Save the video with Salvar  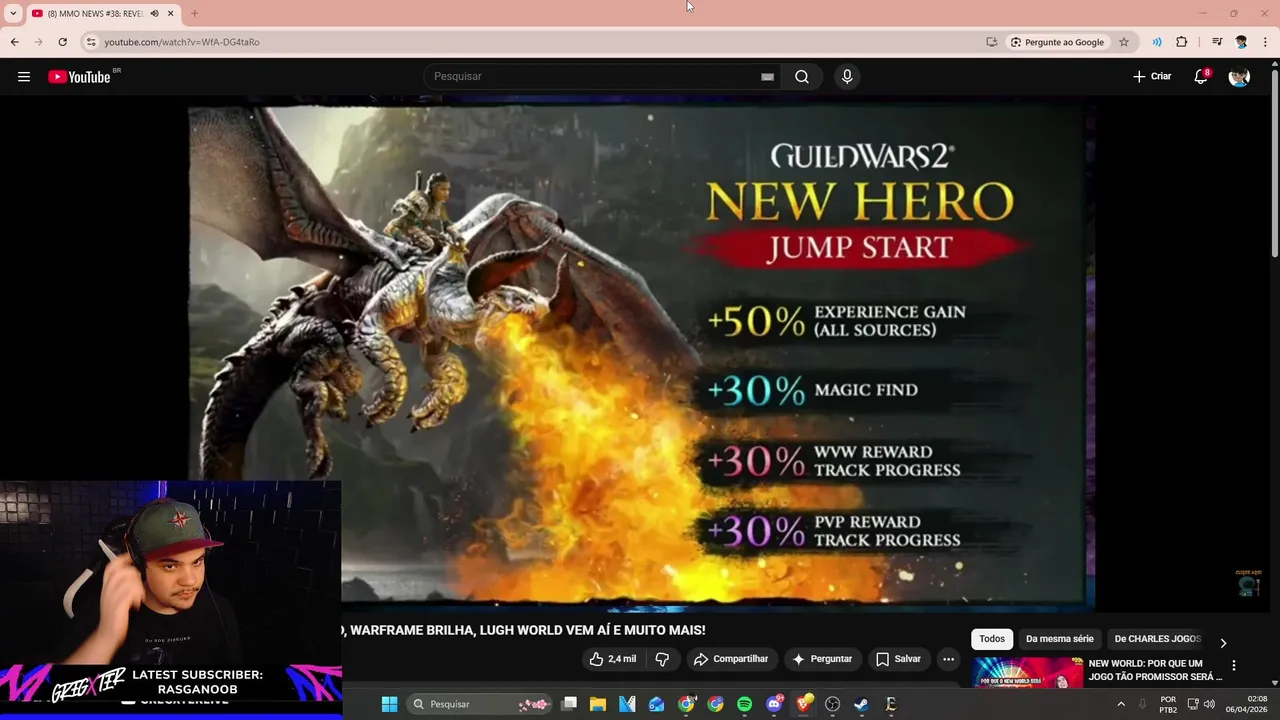[898, 659]
